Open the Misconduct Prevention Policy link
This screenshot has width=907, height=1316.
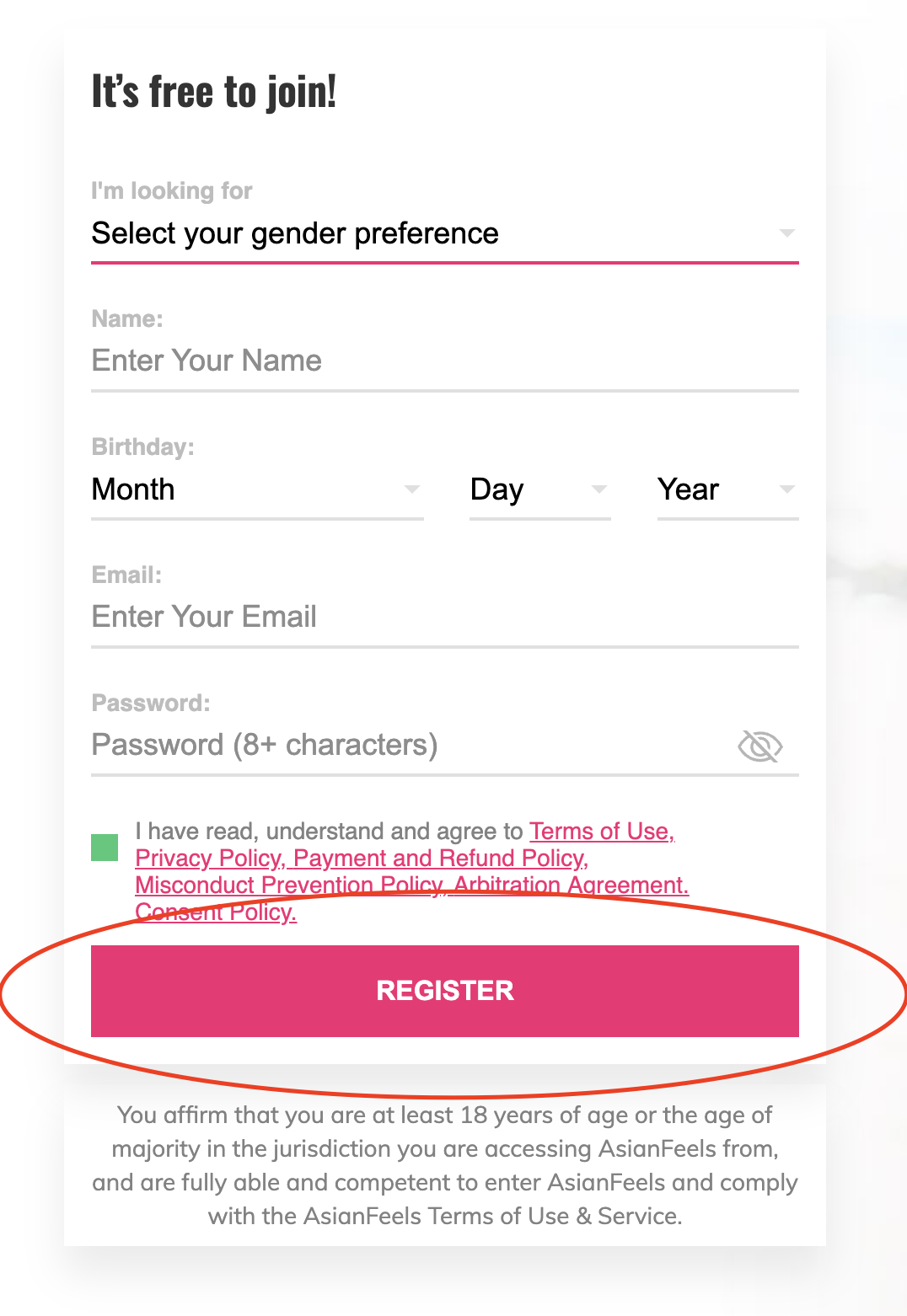pyautogui.click(x=287, y=885)
